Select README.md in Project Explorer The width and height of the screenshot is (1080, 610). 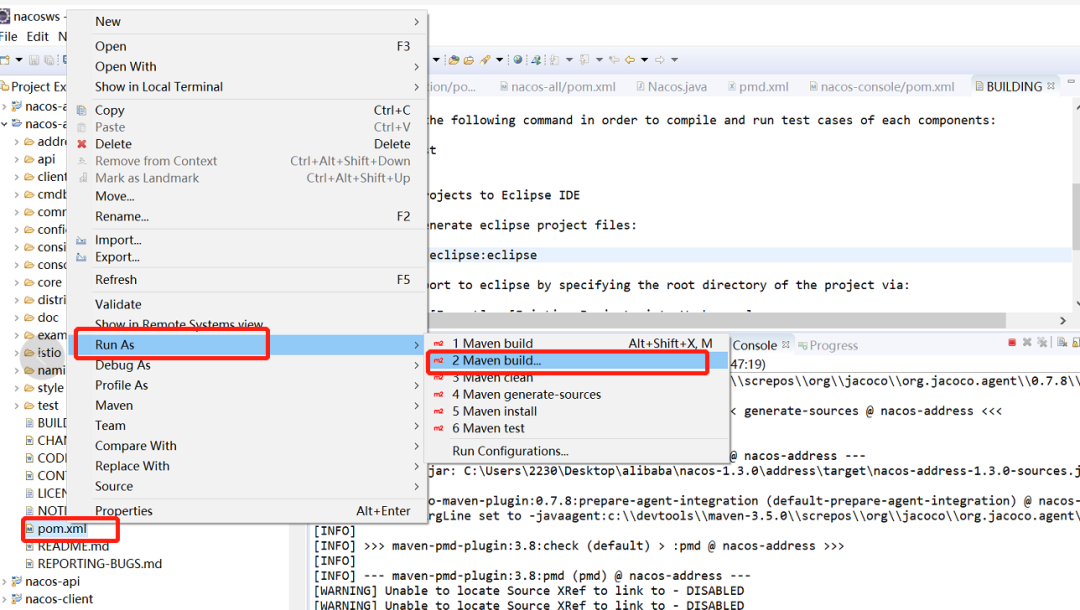point(73,547)
